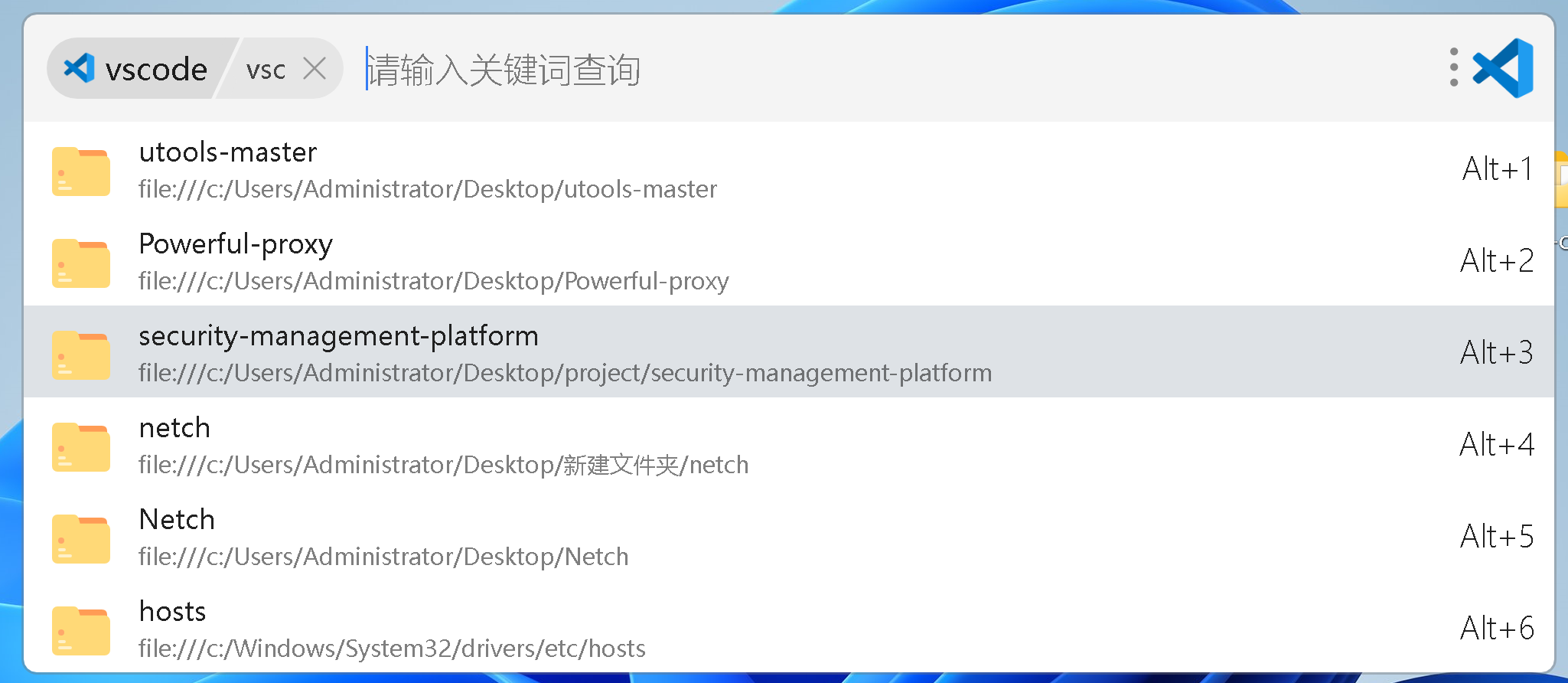Click the Alt+5 shortcut label

1498,537
